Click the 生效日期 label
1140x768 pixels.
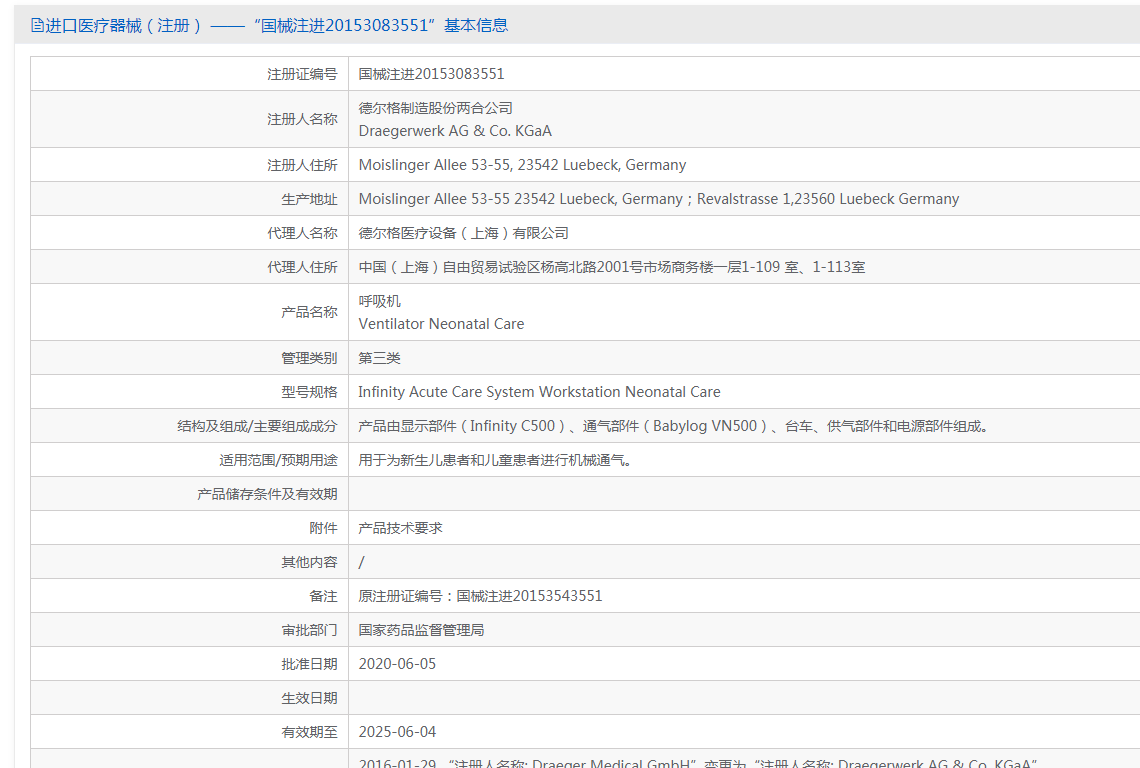309,699
